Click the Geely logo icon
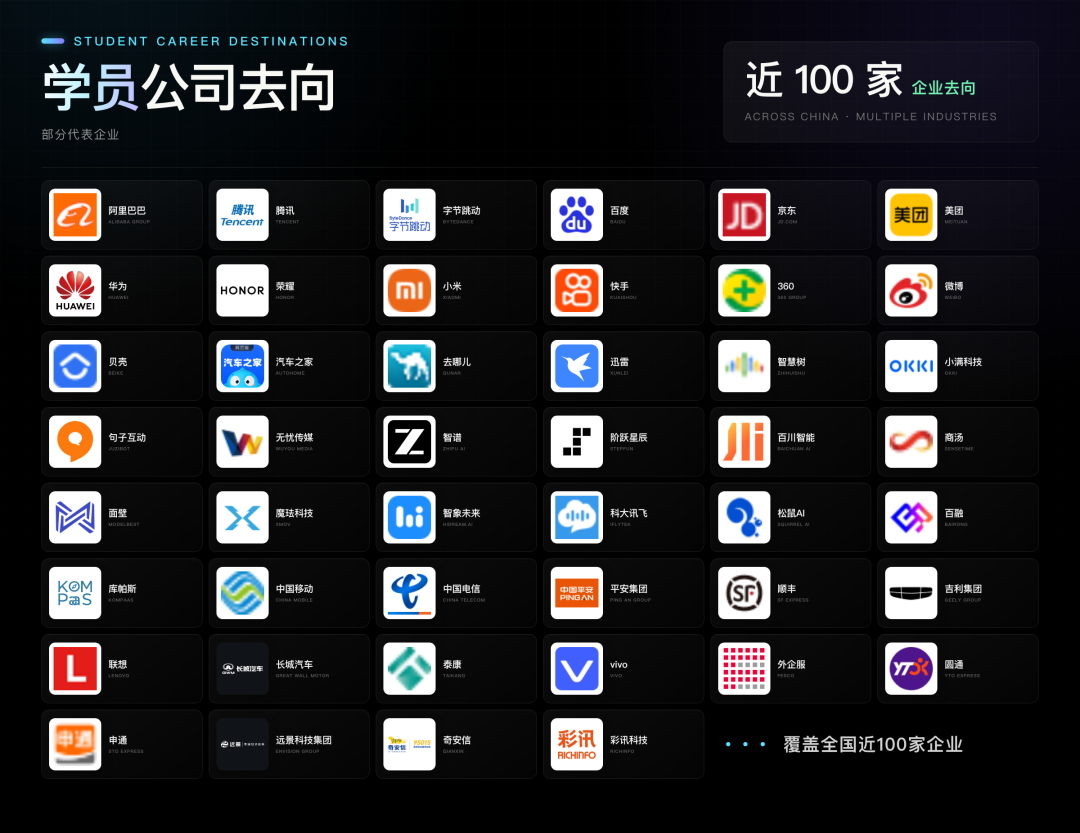 pos(911,593)
